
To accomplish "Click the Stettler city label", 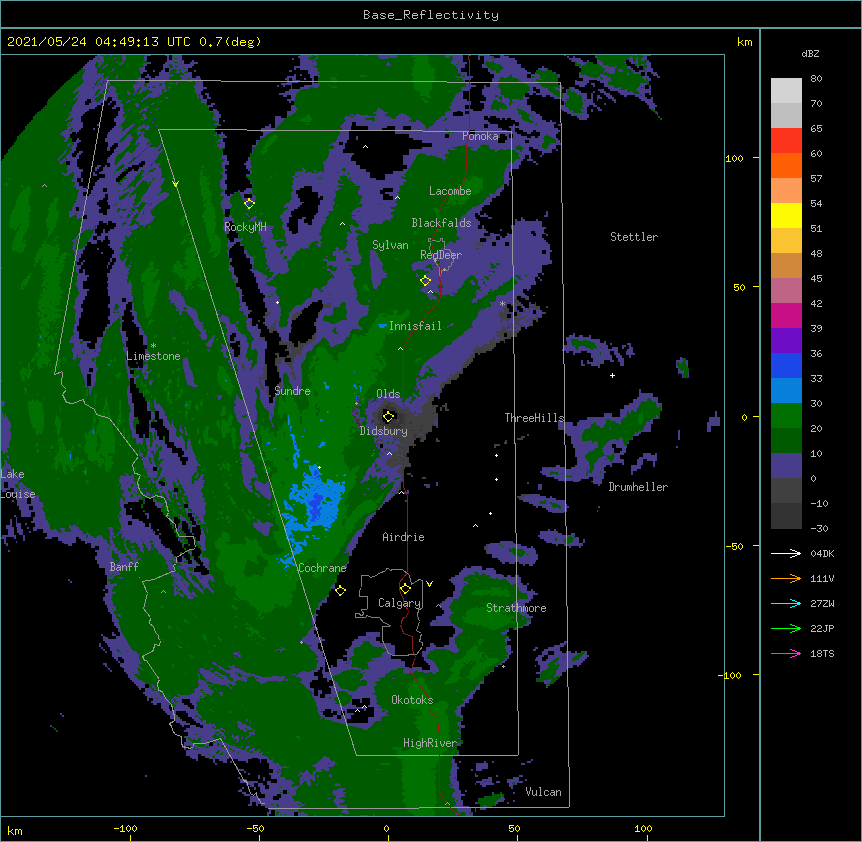I will pyautogui.click(x=634, y=237).
